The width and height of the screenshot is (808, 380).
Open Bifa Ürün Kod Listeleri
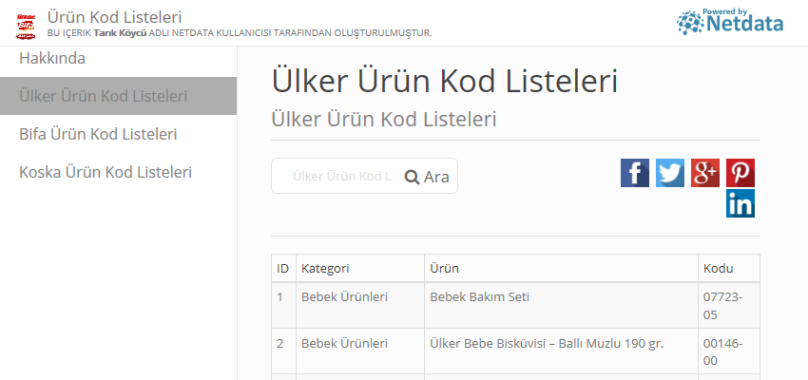click(x=98, y=134)
